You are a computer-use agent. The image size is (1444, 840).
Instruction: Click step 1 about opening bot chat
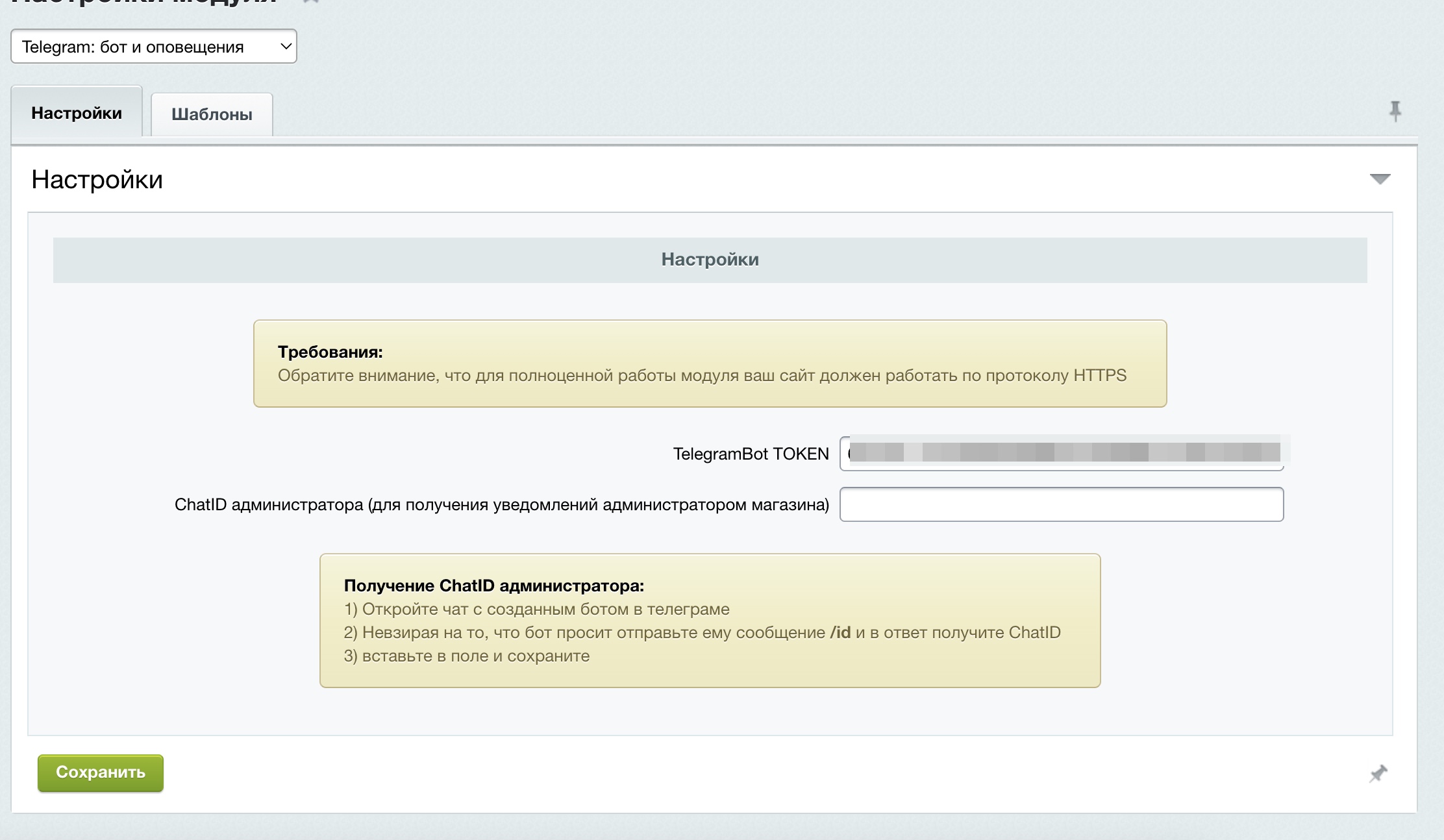536,609
